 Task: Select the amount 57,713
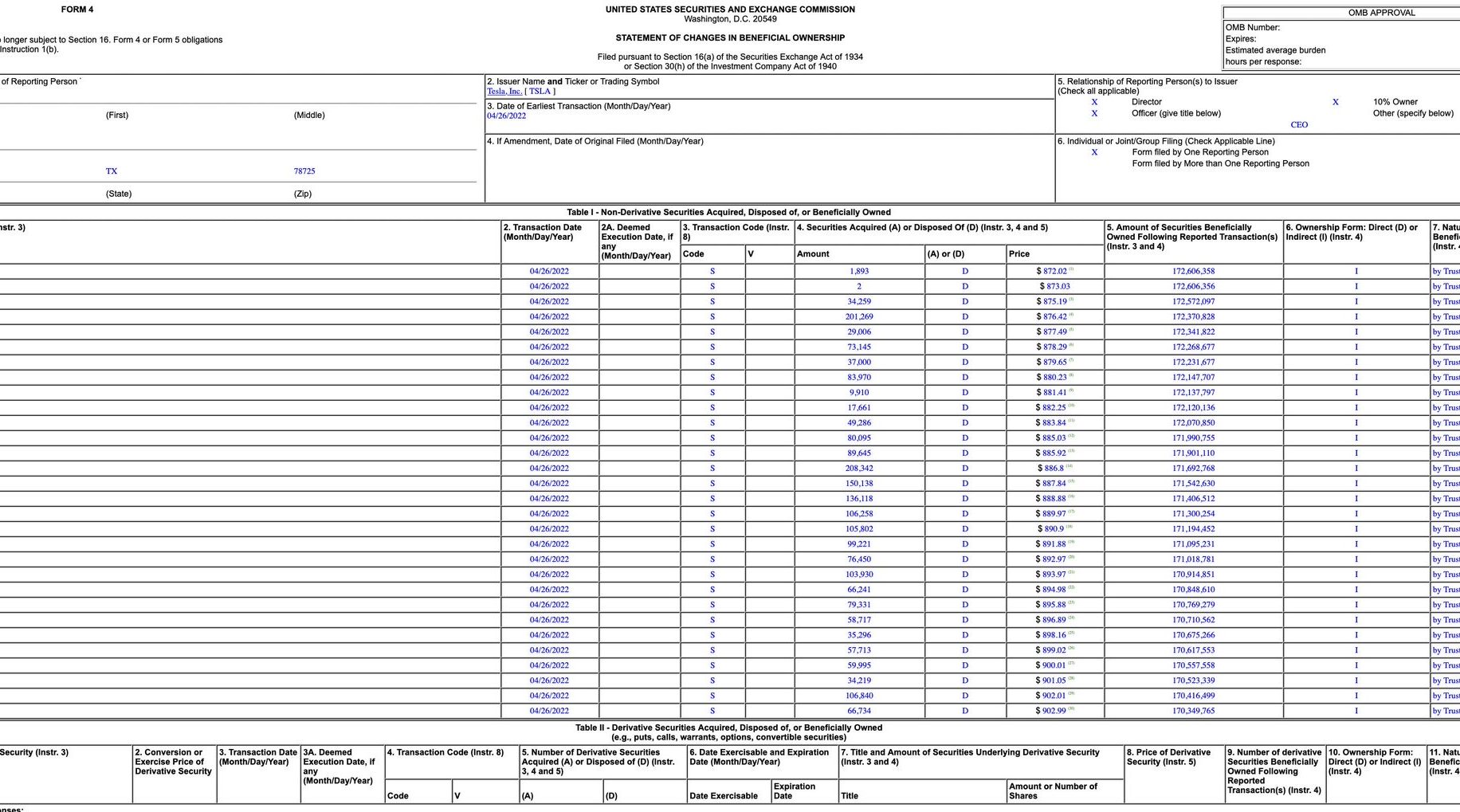(x=859, y=650)
